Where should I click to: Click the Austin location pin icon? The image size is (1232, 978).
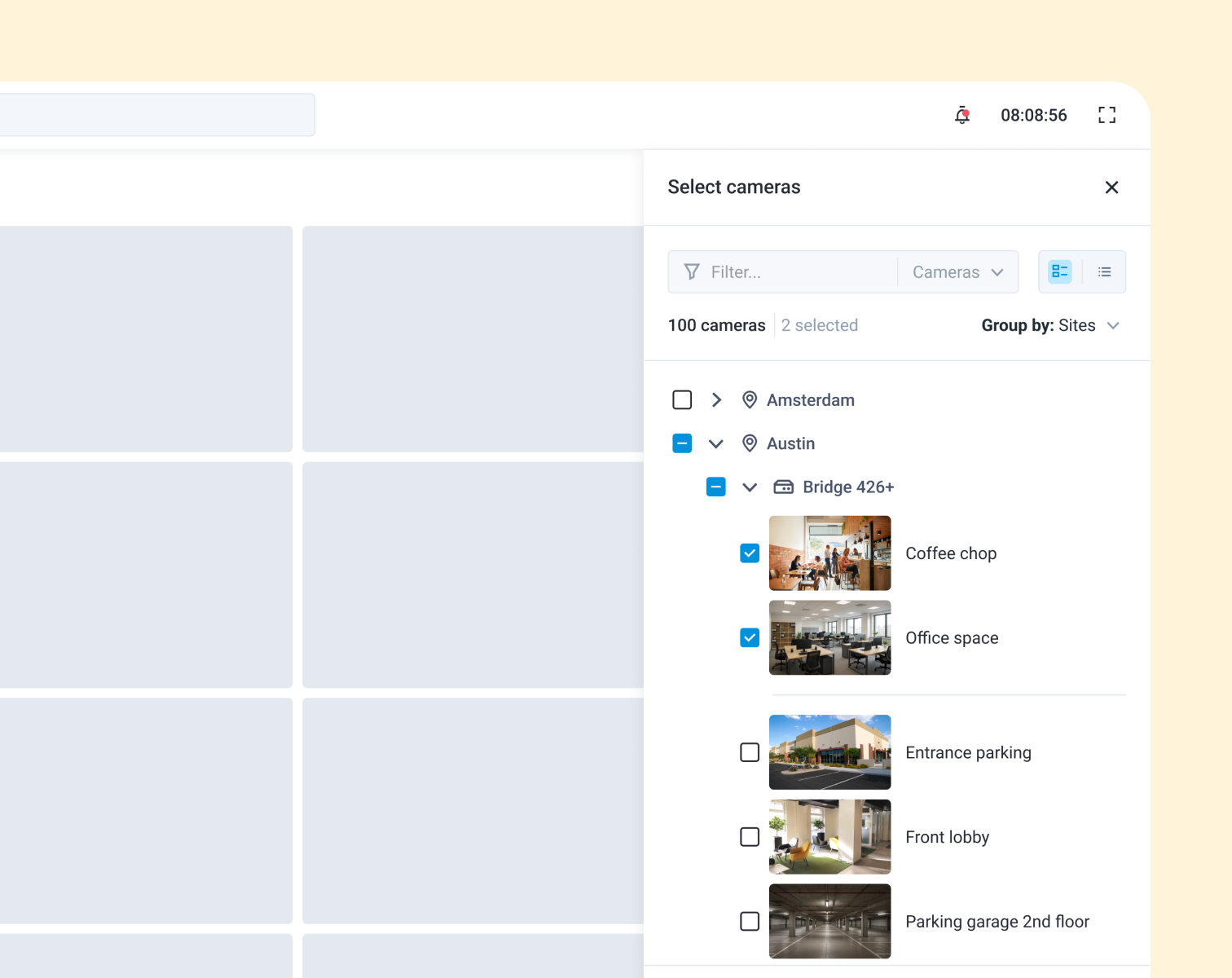click(x=750, y=443)
